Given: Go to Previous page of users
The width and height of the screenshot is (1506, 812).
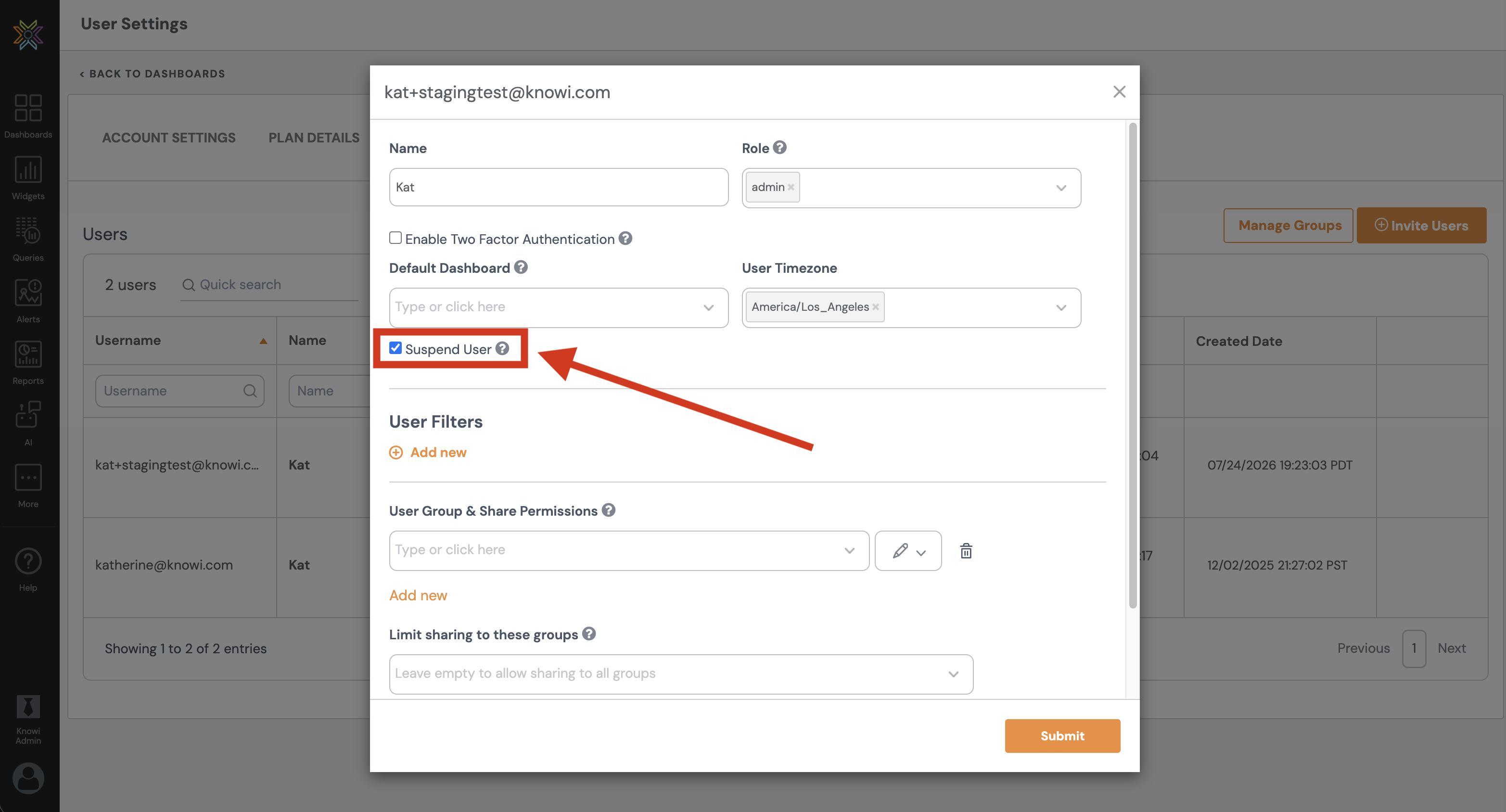Looking at the screenshot, I should coord(1364,648).
